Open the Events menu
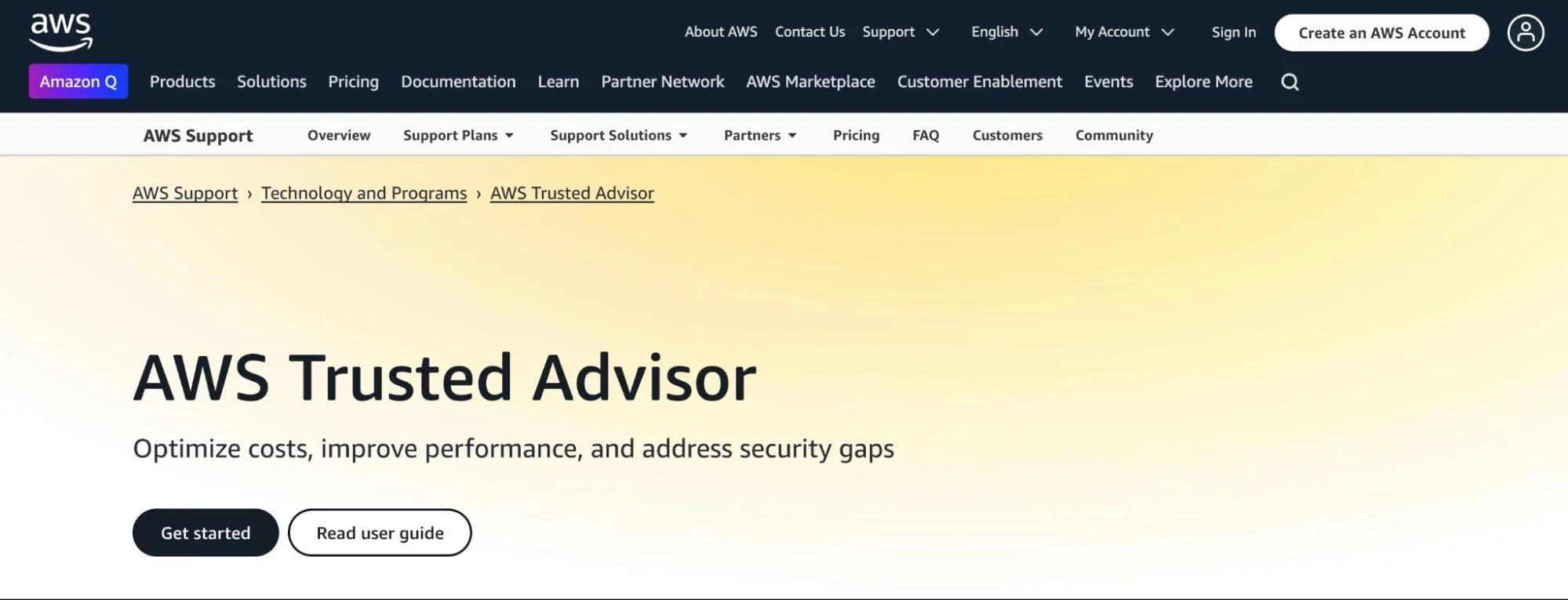1568x600 pixels. click(1108, 82)
